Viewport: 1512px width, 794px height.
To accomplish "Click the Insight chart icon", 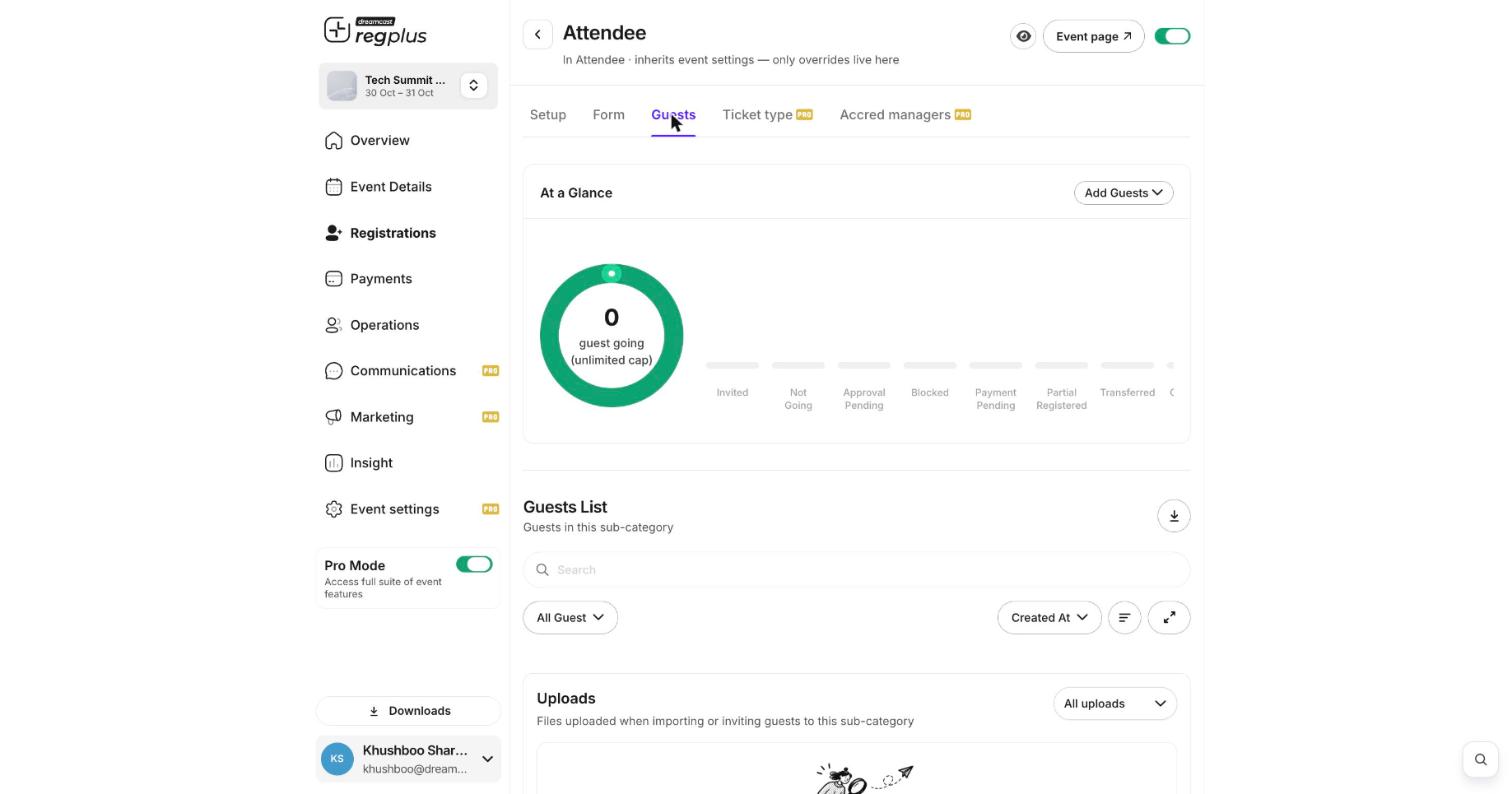I will click(334, 463).
